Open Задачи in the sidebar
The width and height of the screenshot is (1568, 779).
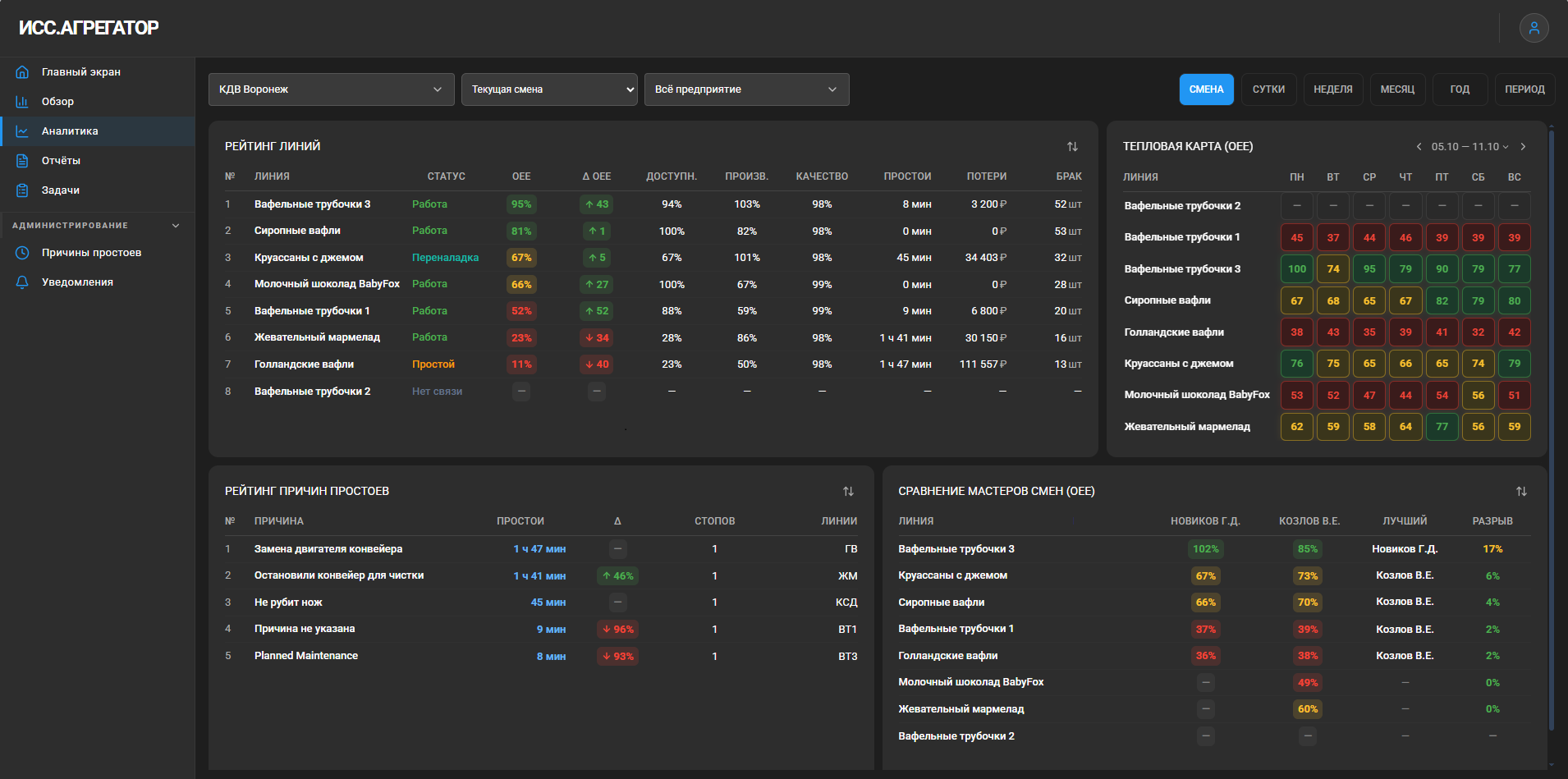click(98, 190)
